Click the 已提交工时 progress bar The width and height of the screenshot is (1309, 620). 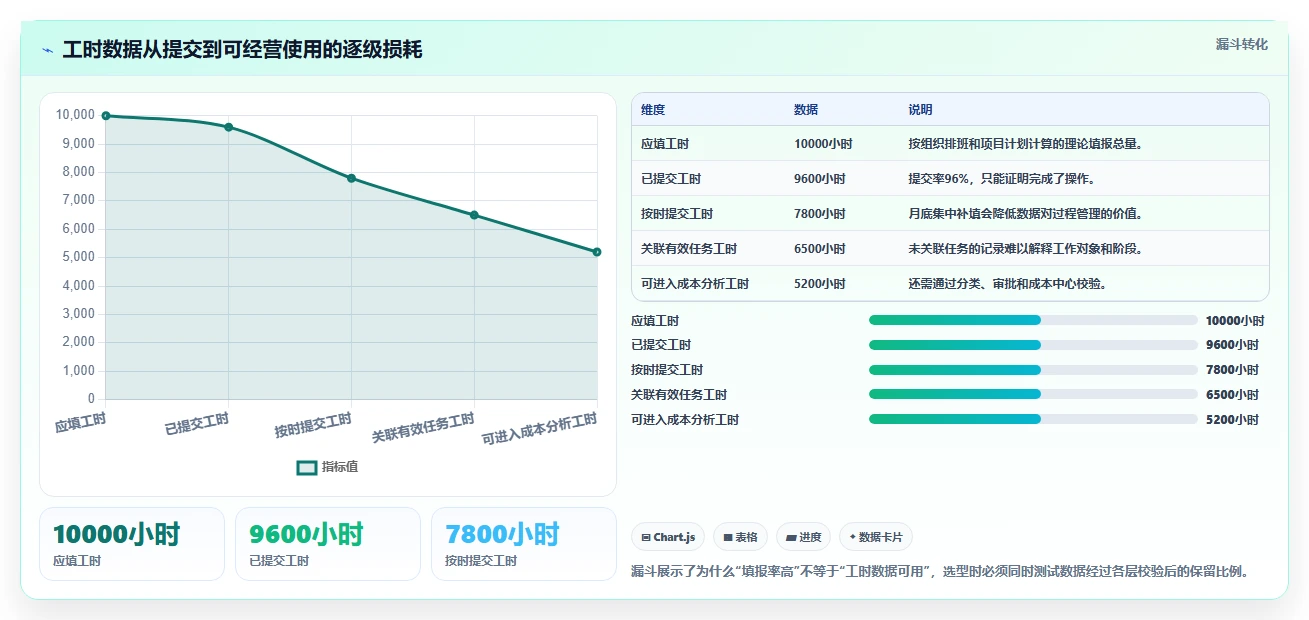click(x=1033, y=345)
